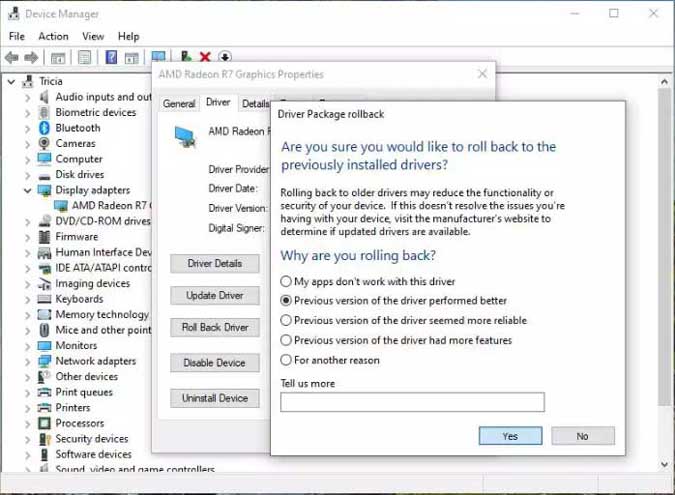Click the Properties sheet toolbar icon
675x495 pixels.
pyautogui.click(x=84, y=57)
